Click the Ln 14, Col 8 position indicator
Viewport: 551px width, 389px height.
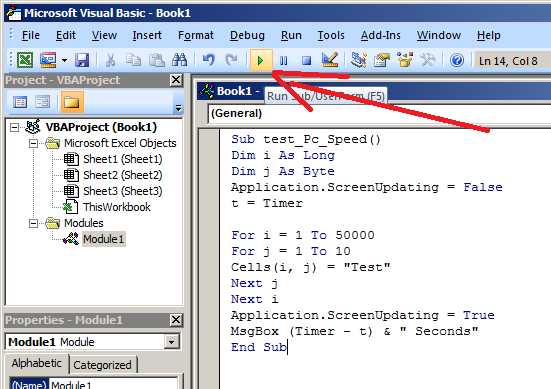point(508,61)
